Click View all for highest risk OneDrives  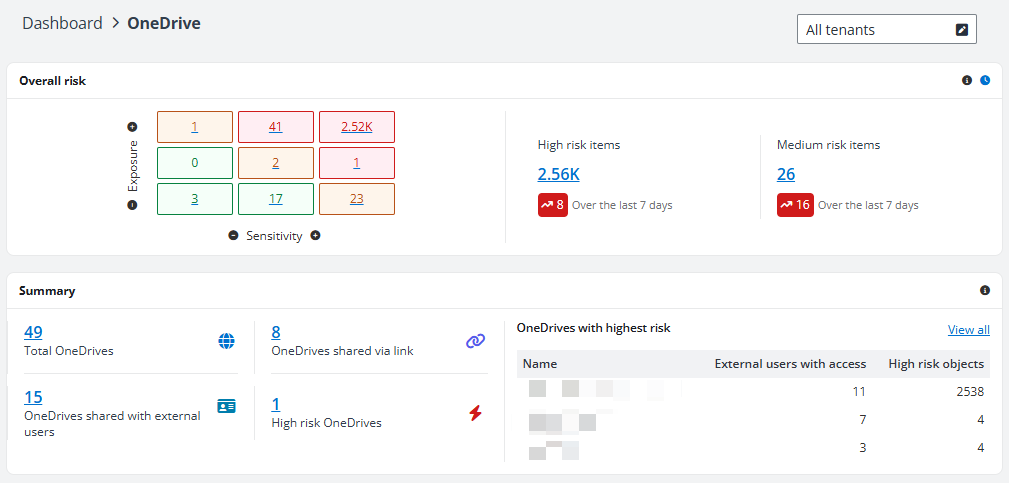click(x=968, y=330)
